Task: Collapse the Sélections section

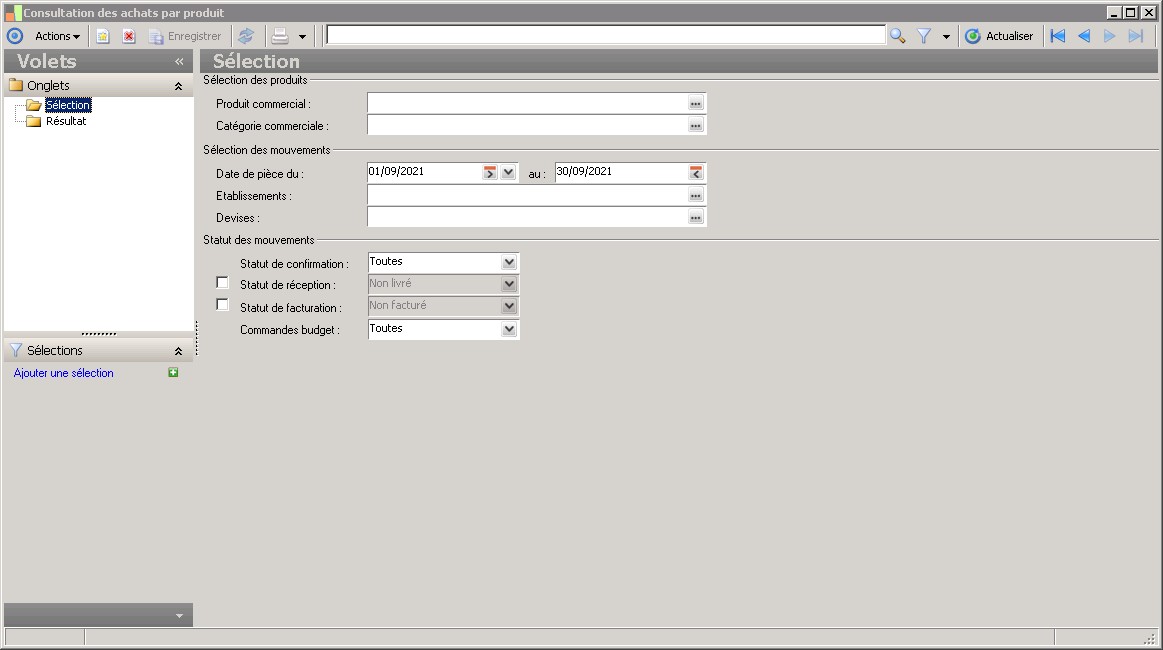Action: (x=178, y=351)
